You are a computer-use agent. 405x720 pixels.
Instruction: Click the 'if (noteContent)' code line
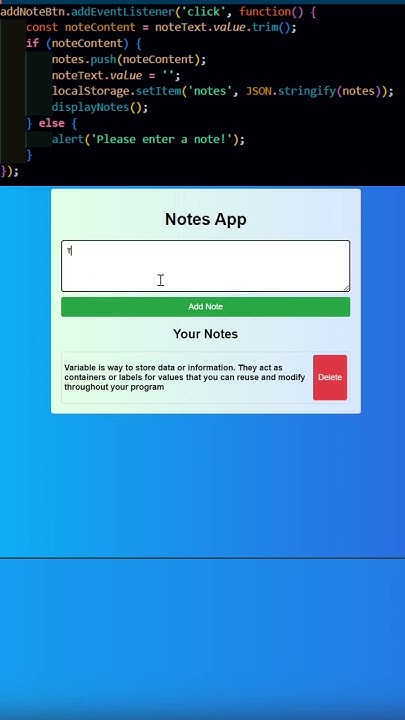coord(84,44)
